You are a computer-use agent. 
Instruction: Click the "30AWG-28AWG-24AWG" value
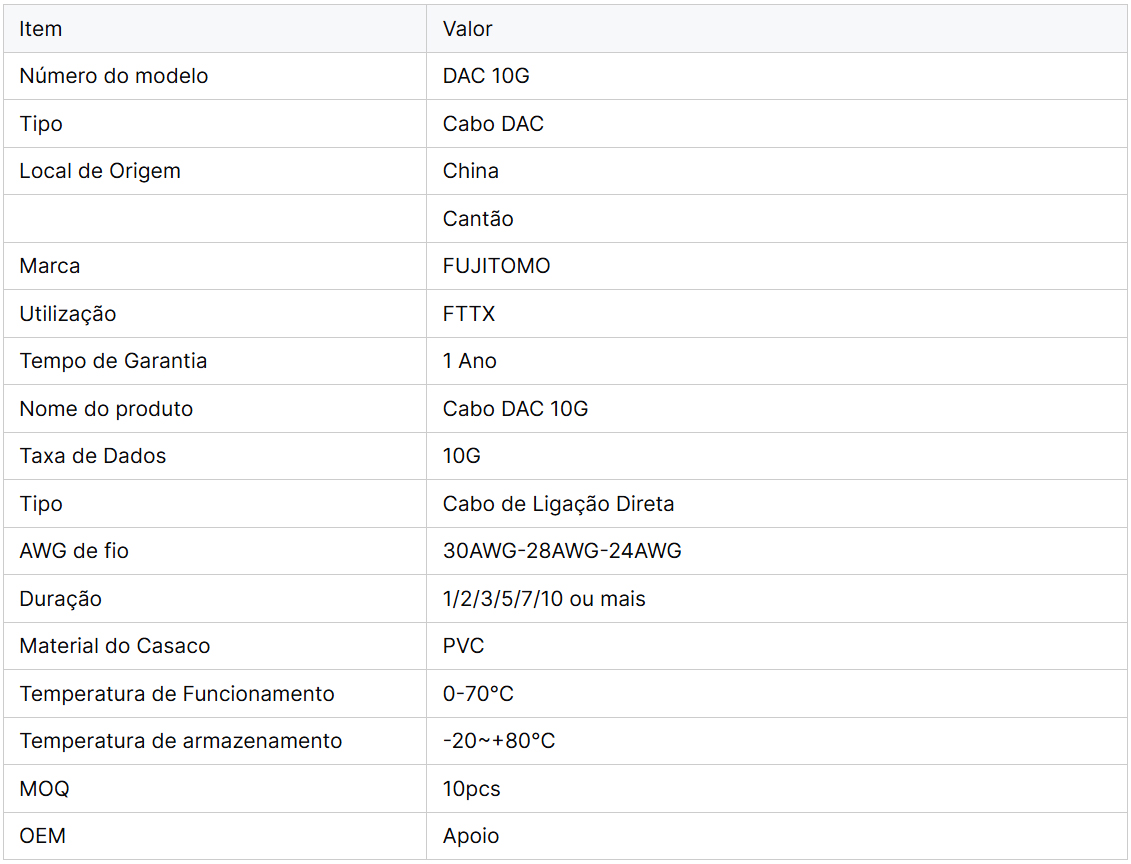pos(562,551)
